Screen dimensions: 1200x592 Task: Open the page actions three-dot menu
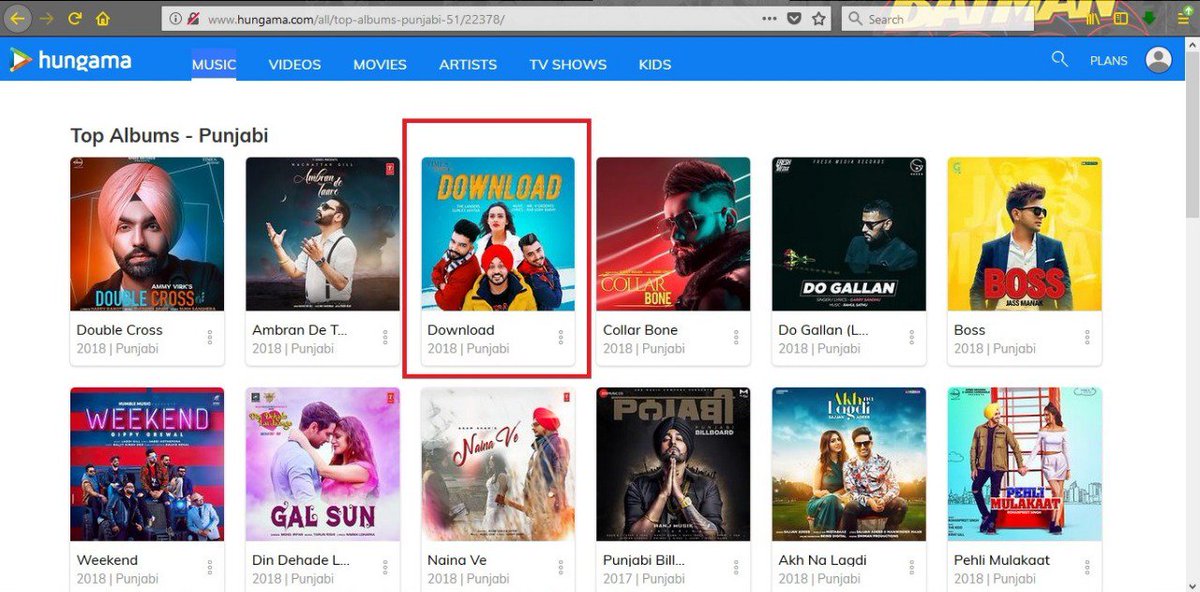pos(769,18)
